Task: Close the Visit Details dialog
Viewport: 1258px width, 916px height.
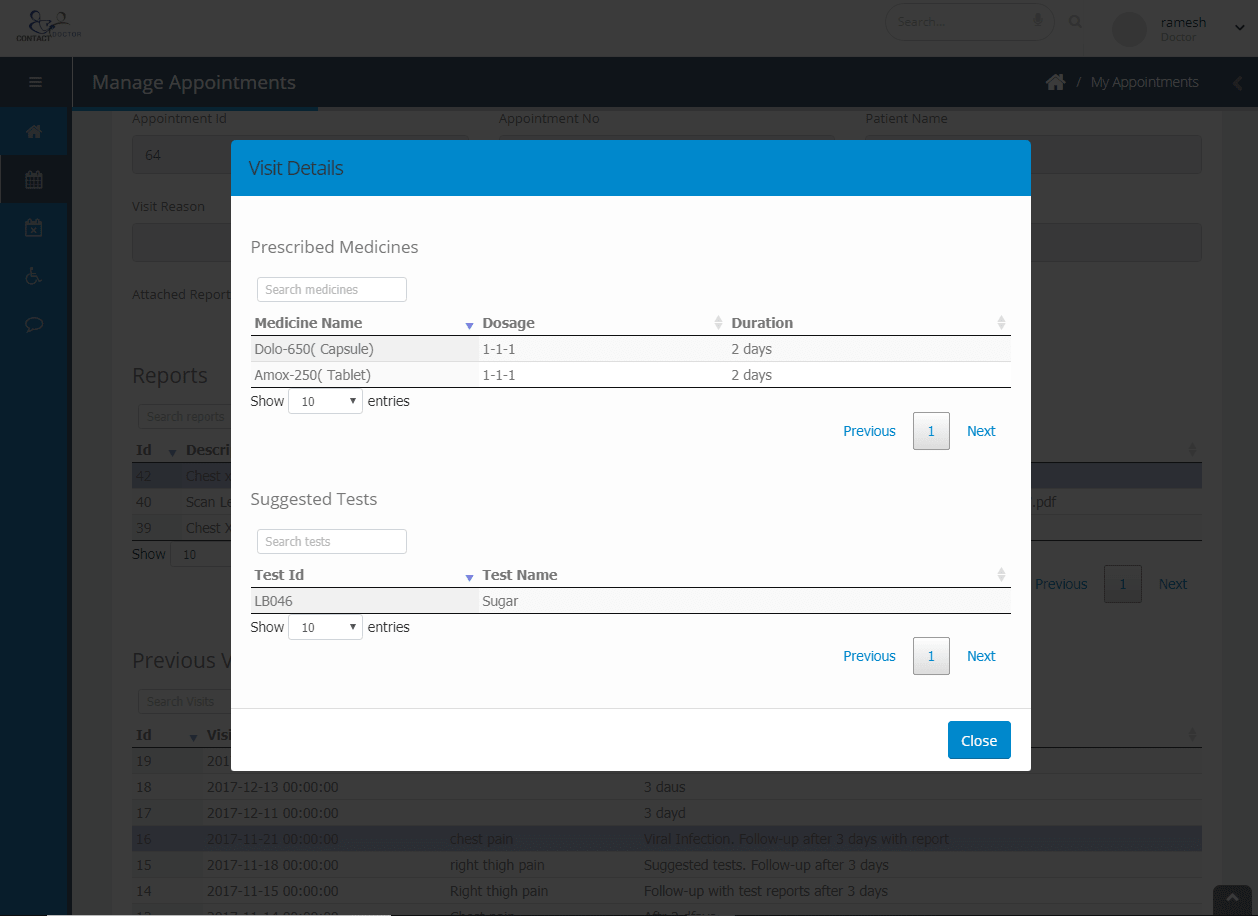Action: (979, 740)
